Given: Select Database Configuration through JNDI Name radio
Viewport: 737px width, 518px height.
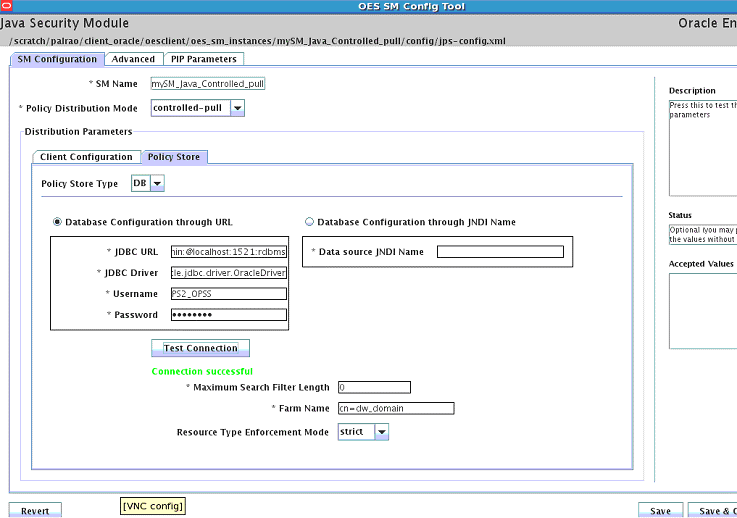Looking at the screenshot, I should [309, 222].
